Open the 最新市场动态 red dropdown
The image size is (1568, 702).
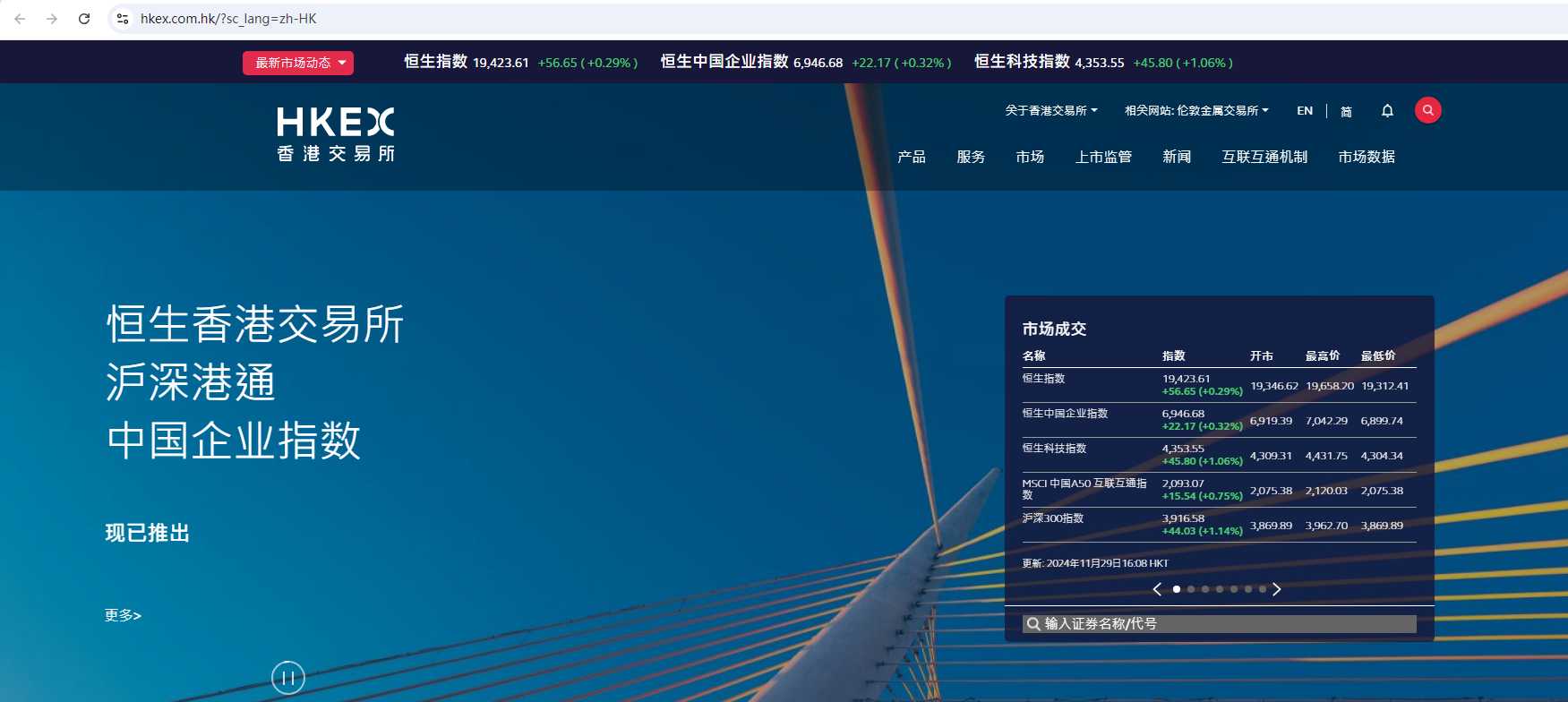(x=298, y=63)
